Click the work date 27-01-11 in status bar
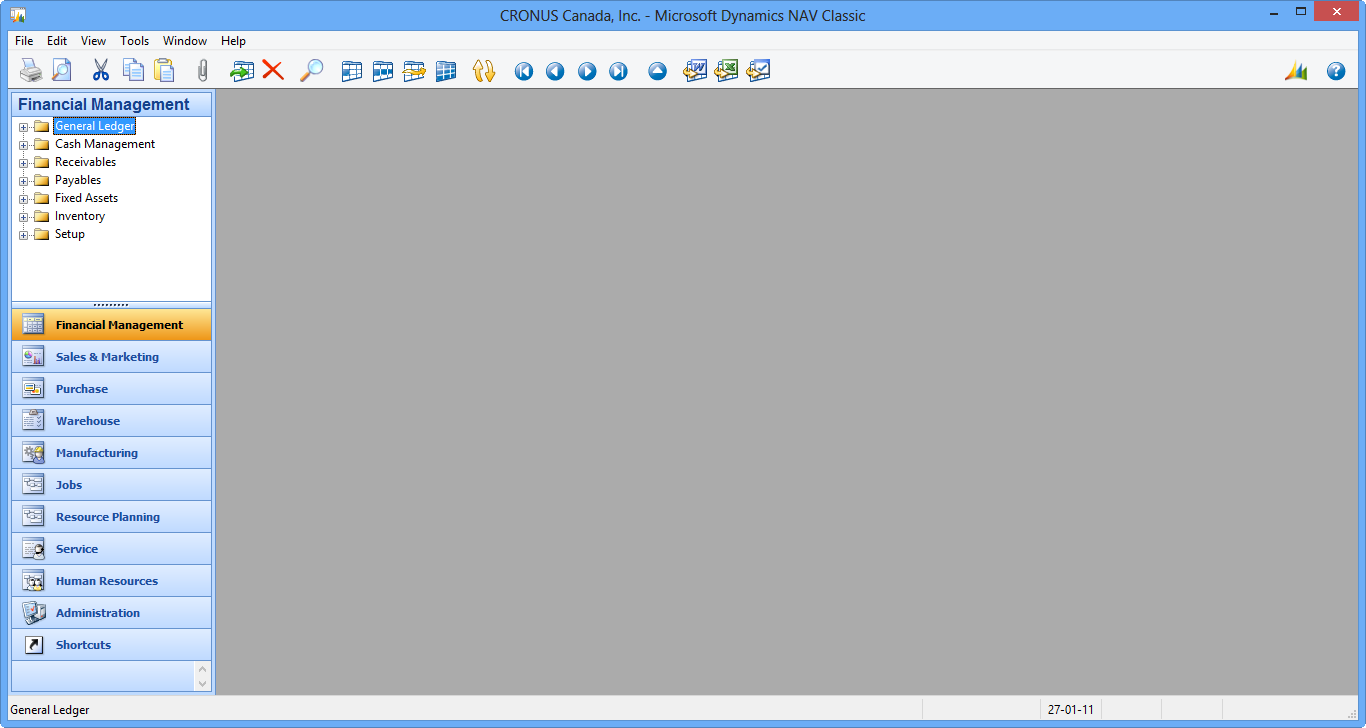Image resolution: width=1366 pixels, height=728 pixels. pos(1071,710)
